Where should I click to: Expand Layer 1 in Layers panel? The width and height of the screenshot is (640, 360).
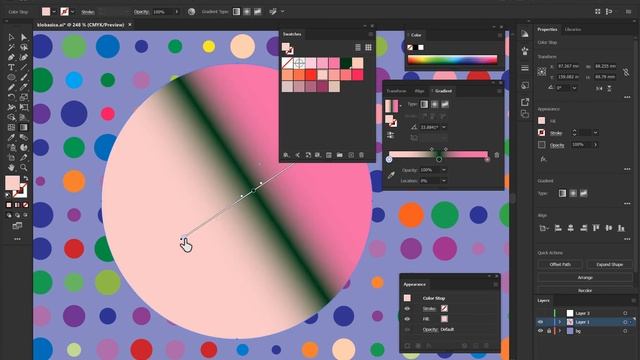(x=560, y=322)
